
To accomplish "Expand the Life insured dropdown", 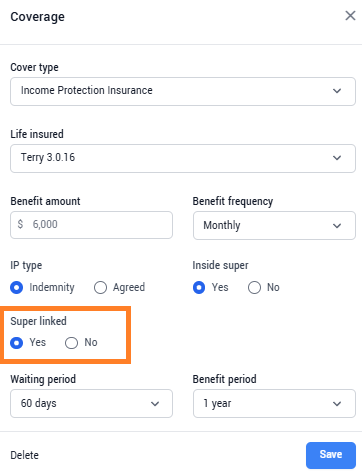I will pos(183,158).
